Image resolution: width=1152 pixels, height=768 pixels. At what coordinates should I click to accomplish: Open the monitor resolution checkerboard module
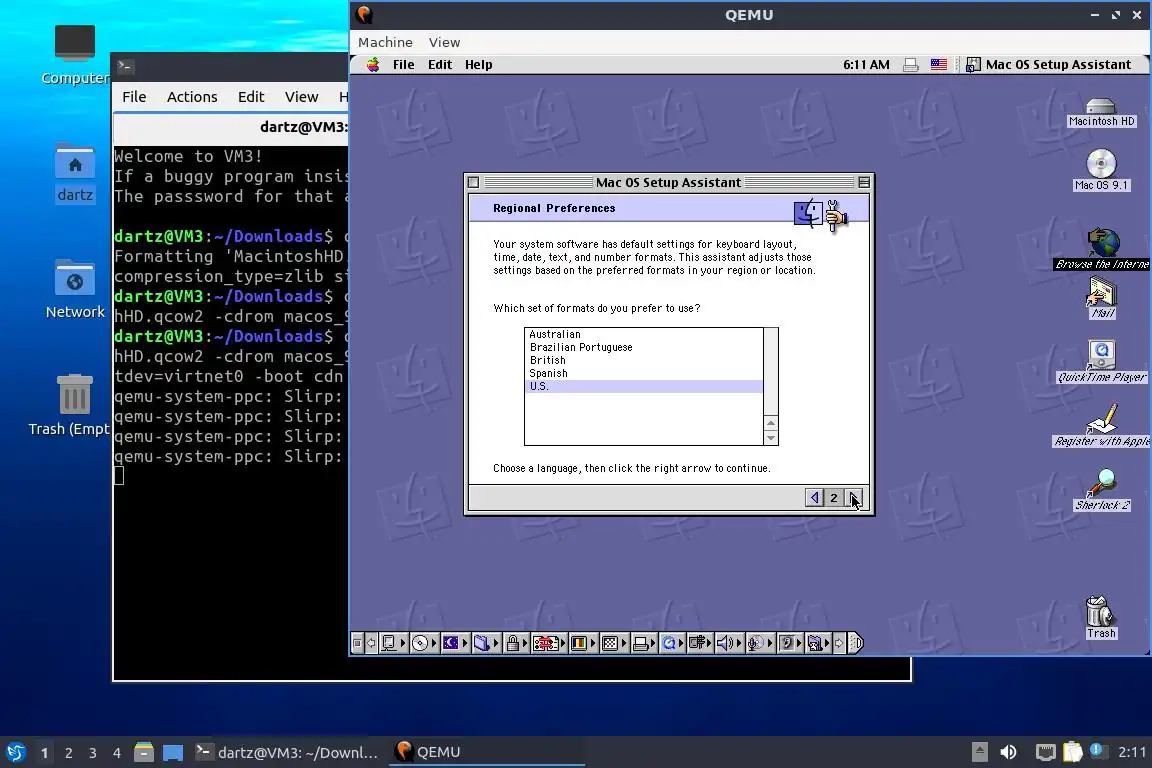pos(614,643)
